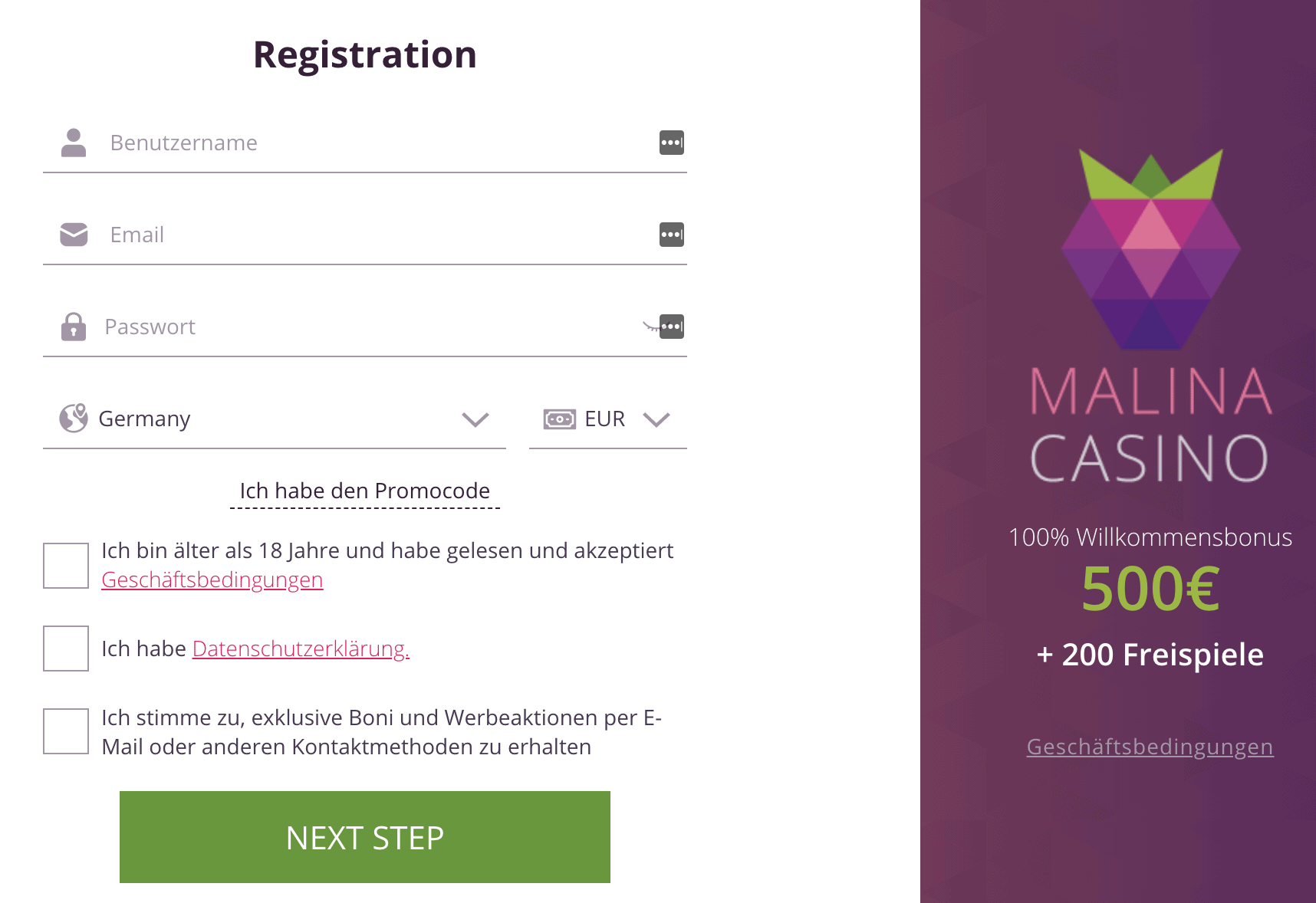The image size is (1316, 903).
Task: Enable exclusive Boni and Werbeaktionen email checkbox
Action: 66,731
